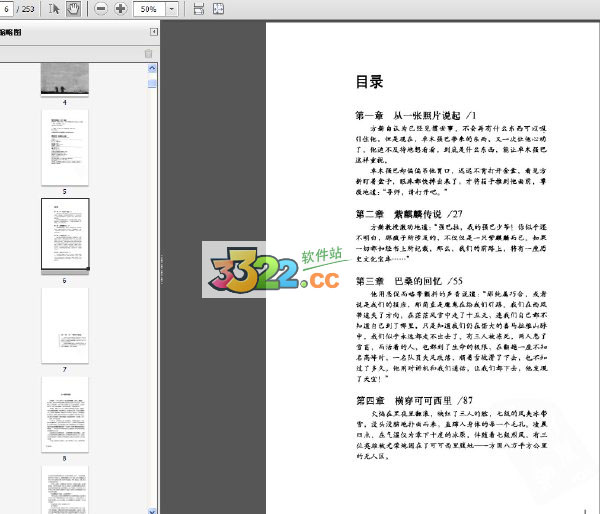Activate the Hand pan tool

73,9
